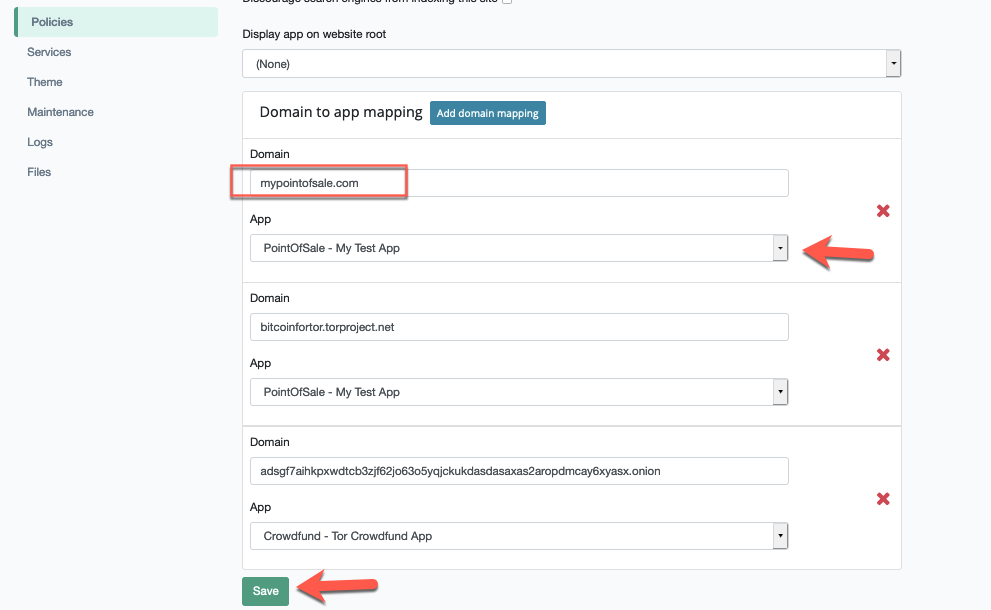Viewport: 991px width, 610px height.
Task: Go to Services in the sidebar
Action: pyautogui.click(x=49, y=52)
